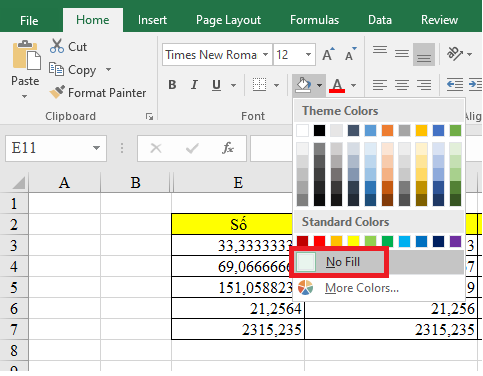Align text right
The image size is (483, 376).
424,85
